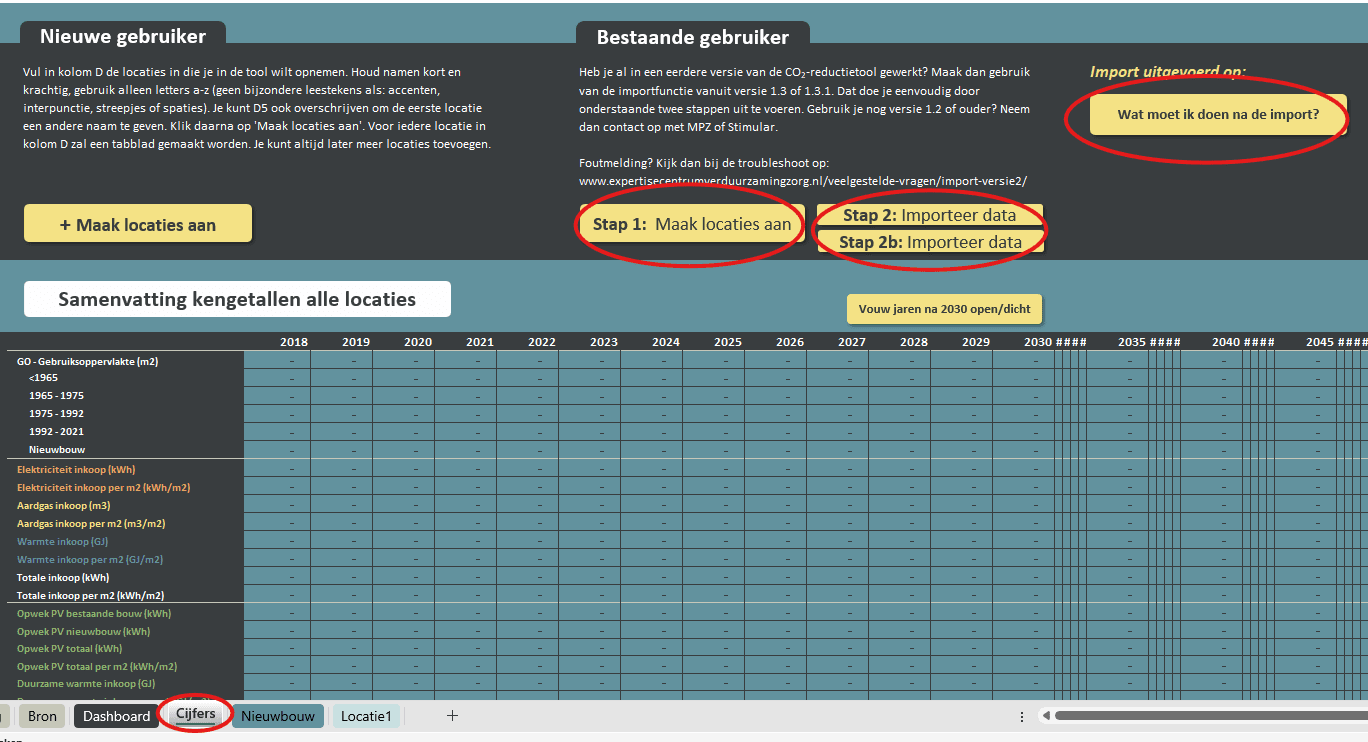Toggle 'Vouw jaren na 2030 open/dicht'
Viewport: 1368px width, 742px height.
[945, 309]
